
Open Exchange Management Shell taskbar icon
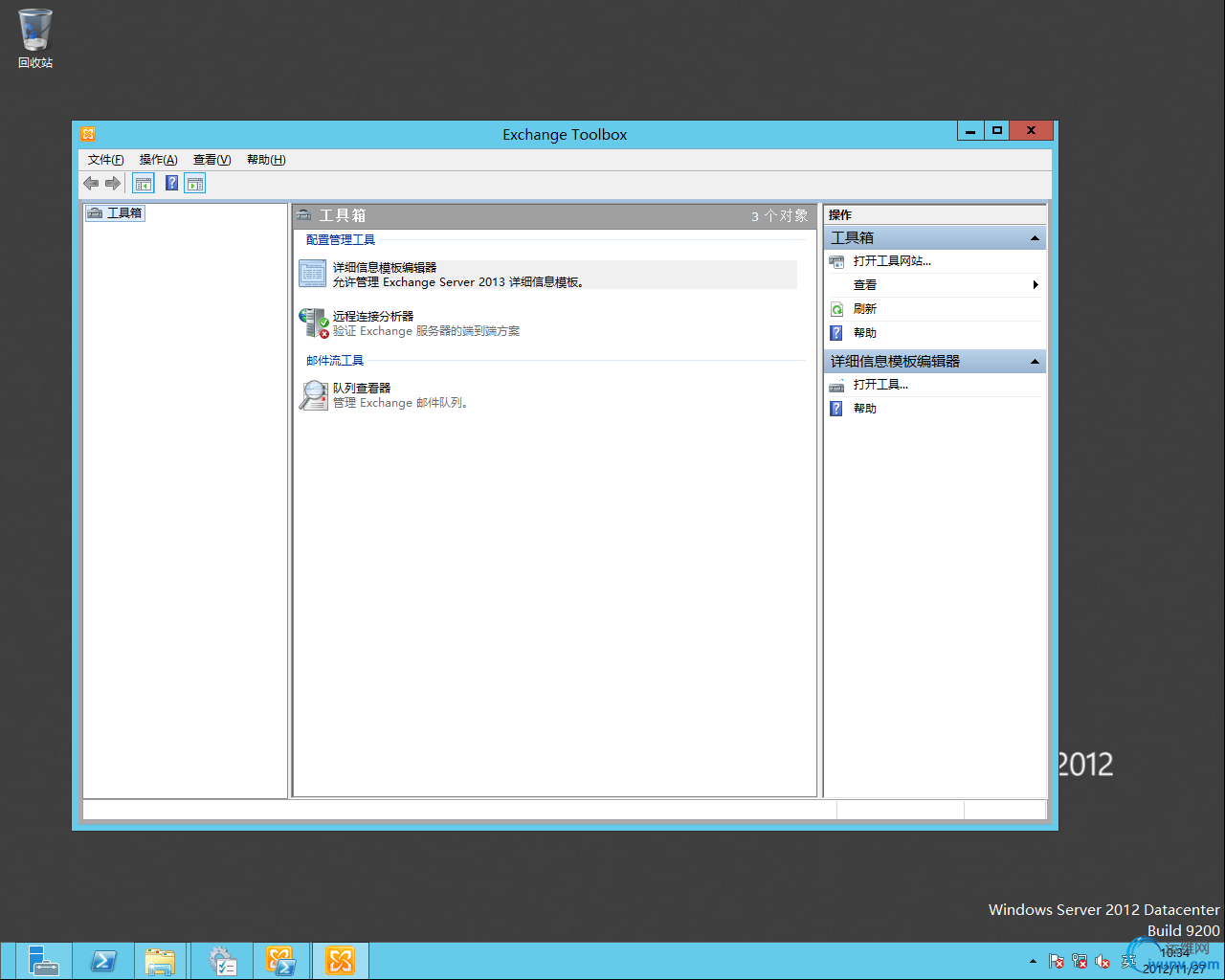coord(281,961)
